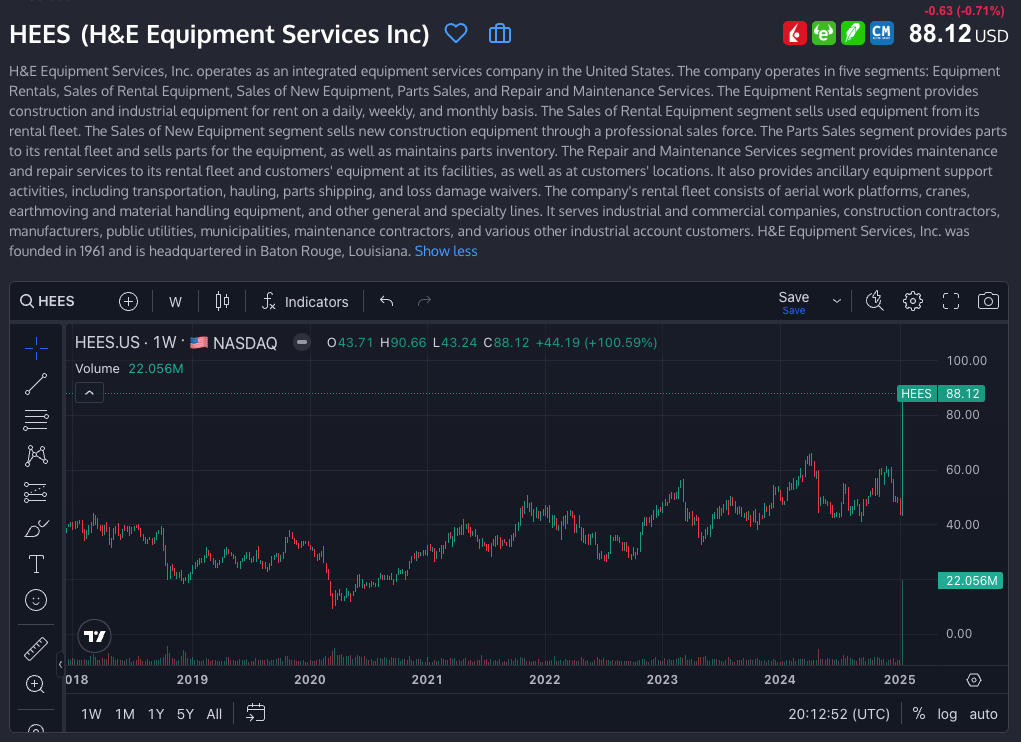Select the Text annotation tool

pos(36,564)
